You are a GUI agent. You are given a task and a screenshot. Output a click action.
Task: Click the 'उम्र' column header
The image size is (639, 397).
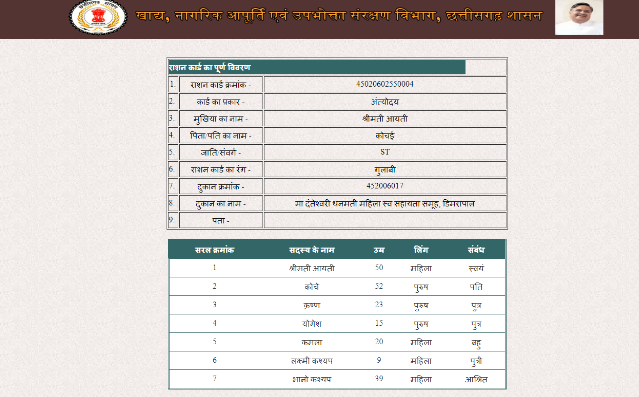(x=379, y=250)
